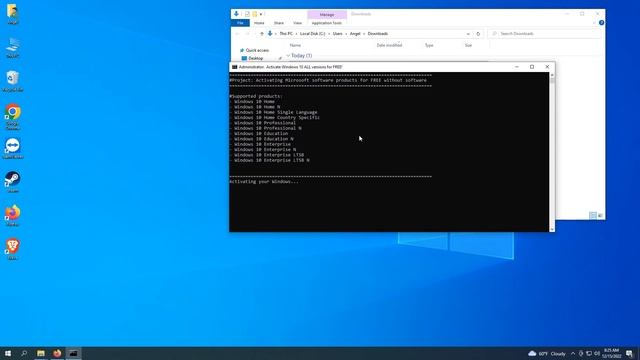Minimize the Ribbon chevron in File Explorer

pos(594,23)
